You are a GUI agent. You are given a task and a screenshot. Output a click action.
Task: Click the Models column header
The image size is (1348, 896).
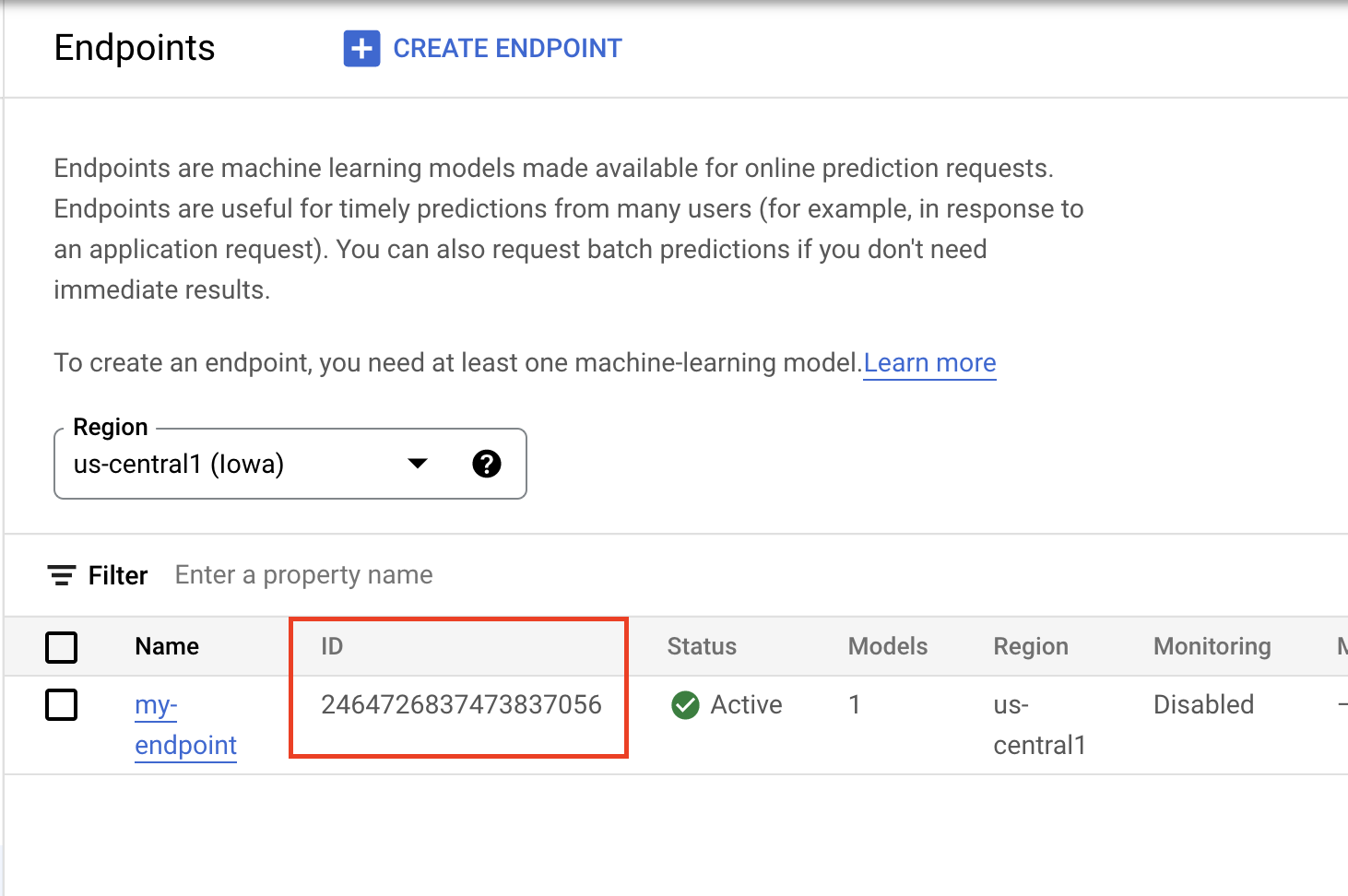(887, 646)
